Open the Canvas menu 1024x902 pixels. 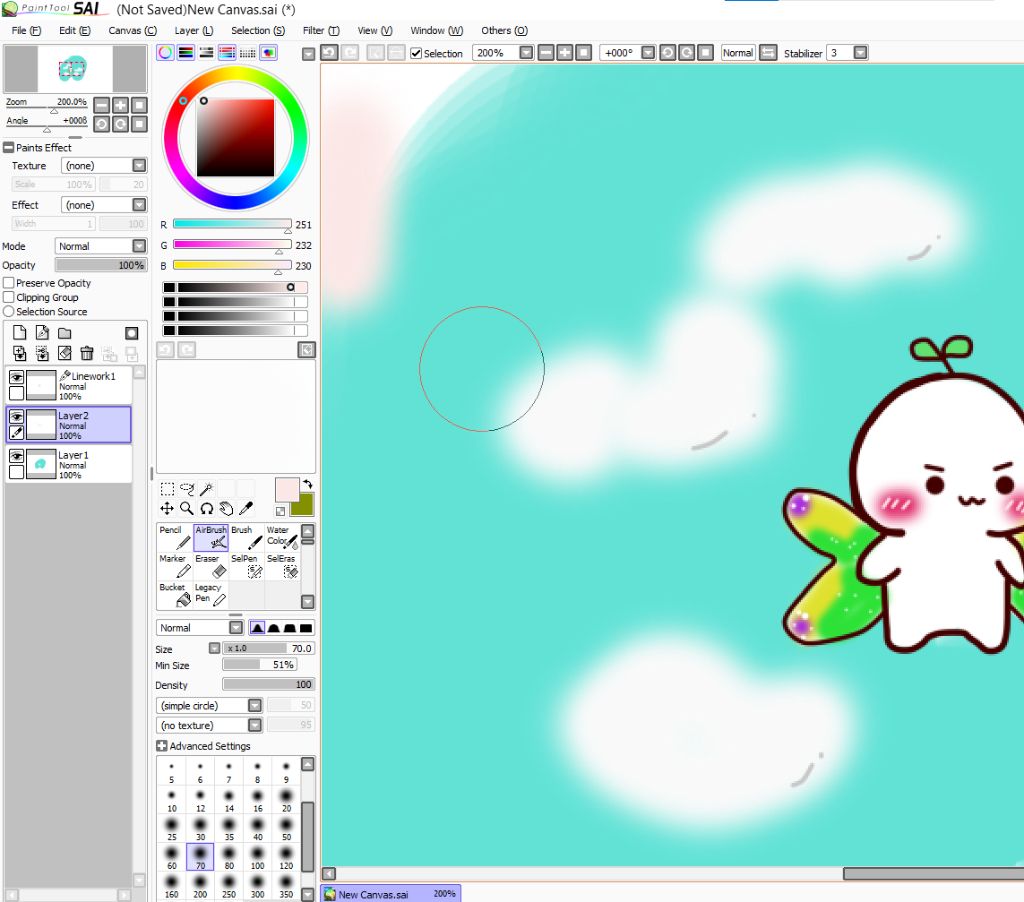[x=133, y=31]
